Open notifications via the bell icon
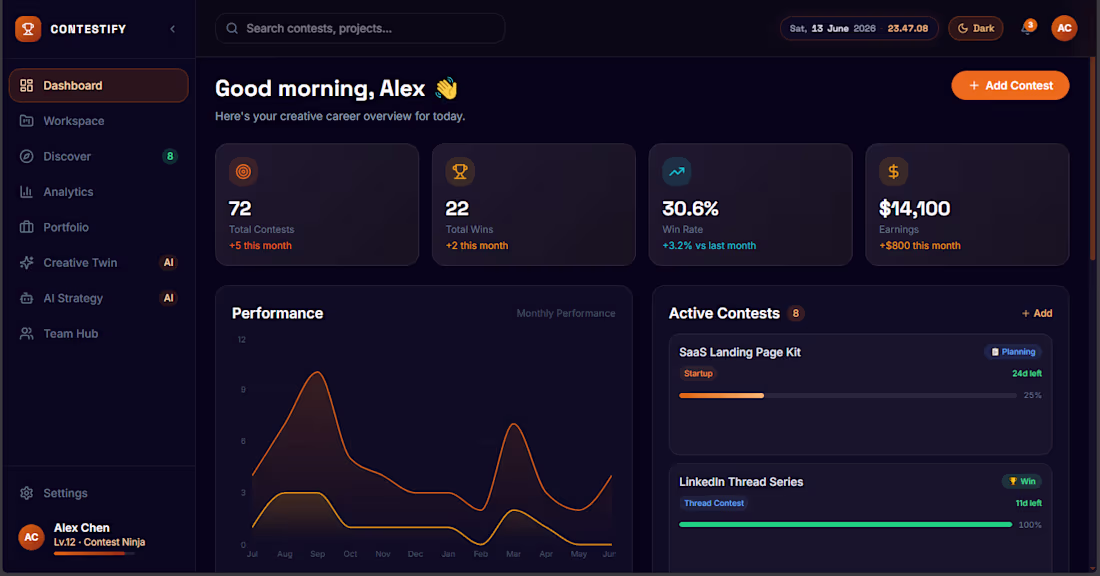This screenshot has width=1100, height=576. tap(1026, 29)
